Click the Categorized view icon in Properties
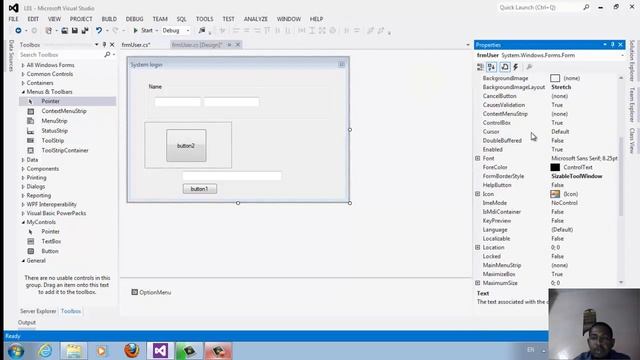 pos(480,67)
